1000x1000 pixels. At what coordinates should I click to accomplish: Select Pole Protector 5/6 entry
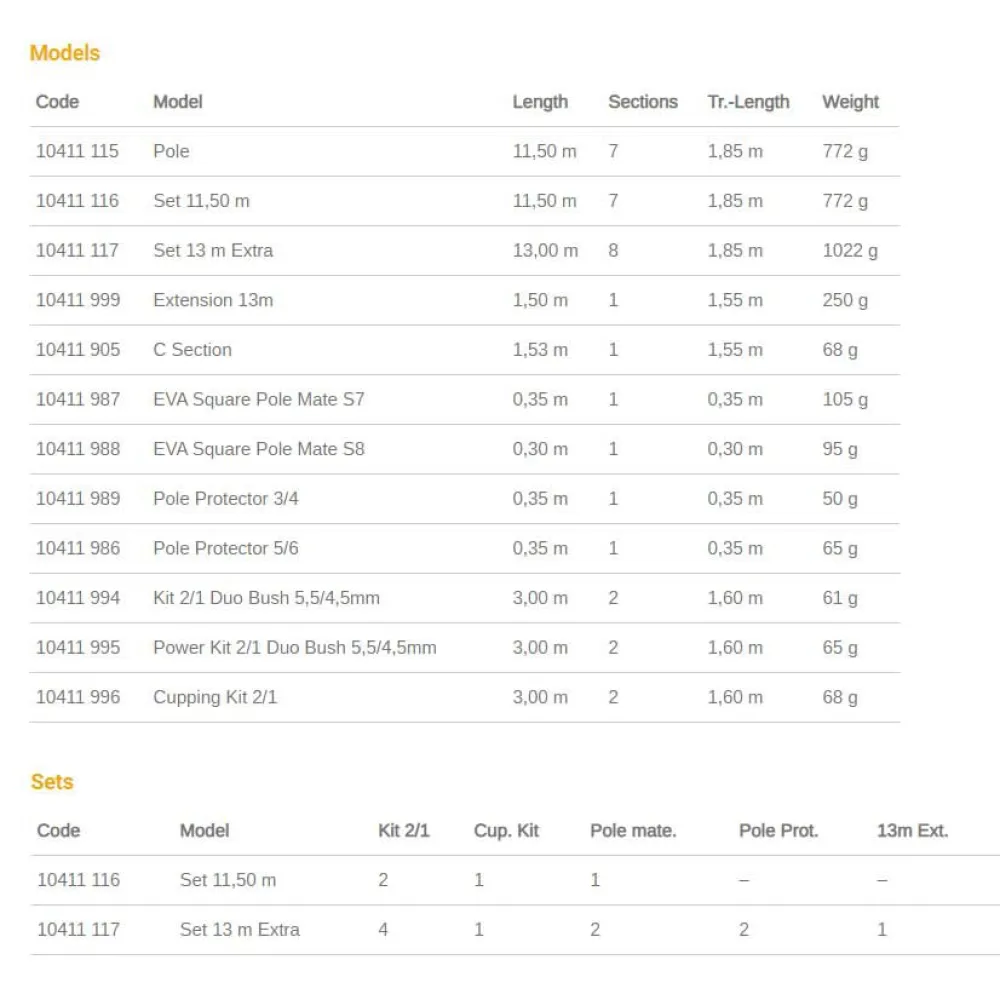[226, 548]
